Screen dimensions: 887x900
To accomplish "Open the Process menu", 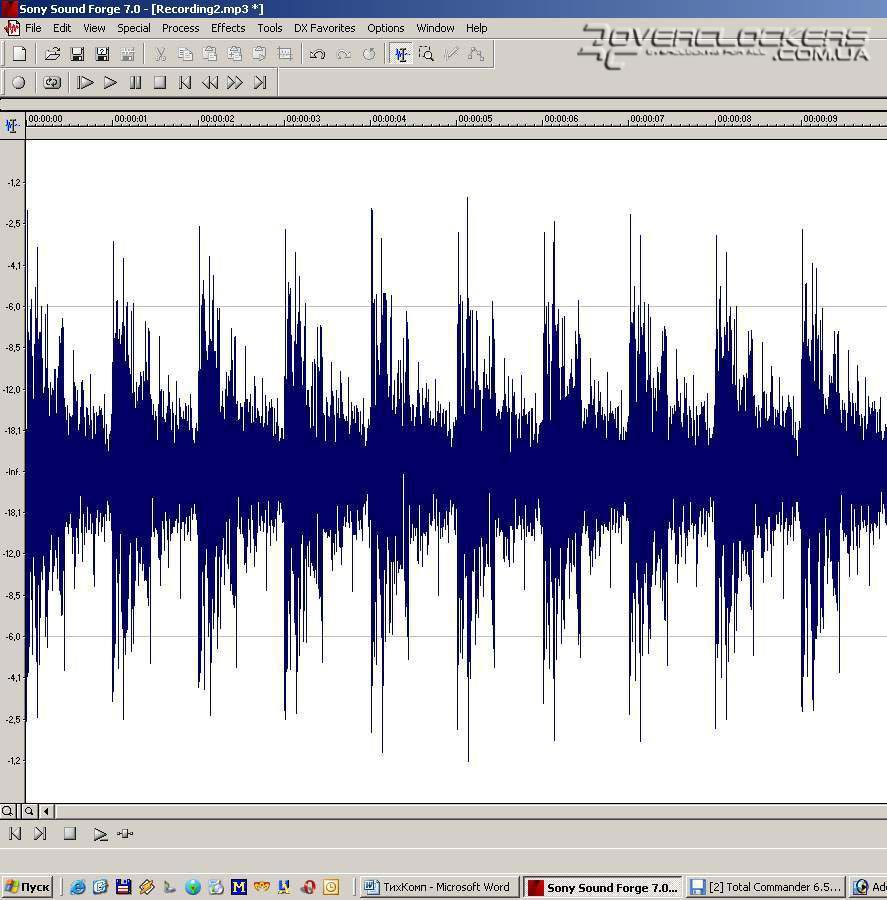I will (180, 28).
